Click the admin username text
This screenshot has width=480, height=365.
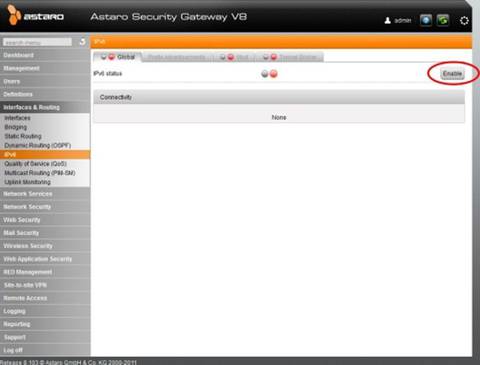click(x=403, y=21)
